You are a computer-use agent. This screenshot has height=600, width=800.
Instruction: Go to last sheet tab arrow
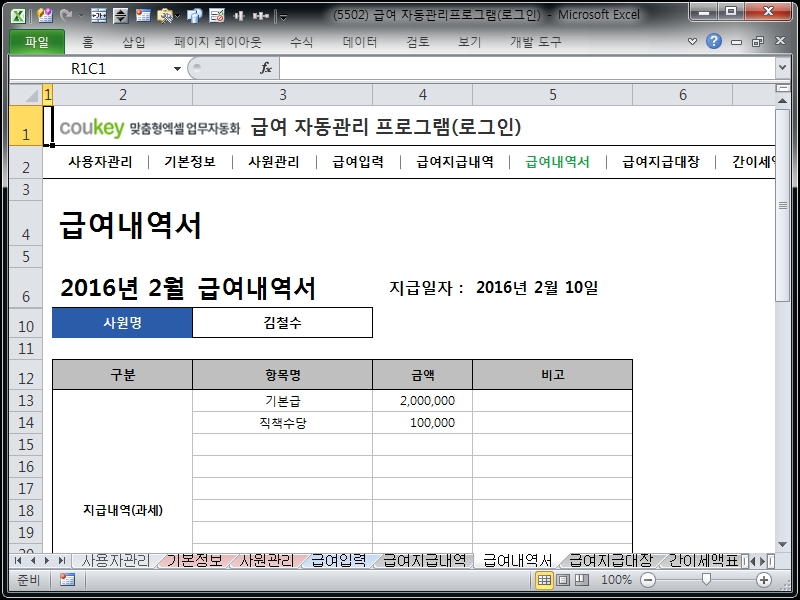(x=62, y=561)
